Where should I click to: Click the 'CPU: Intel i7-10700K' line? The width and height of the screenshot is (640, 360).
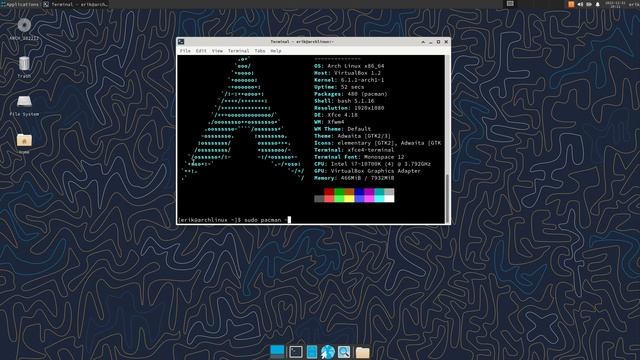372,164
